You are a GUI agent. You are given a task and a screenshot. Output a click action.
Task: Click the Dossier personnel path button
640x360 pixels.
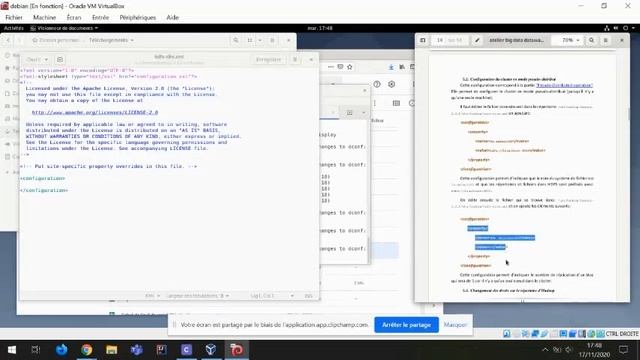pos(56,40)
